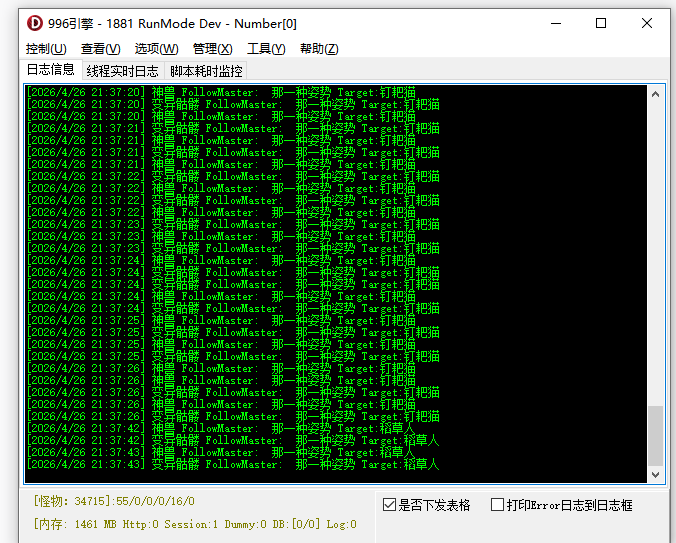Select the last log line at the bottom
The image size is (676, 543).
click(234, 464)
